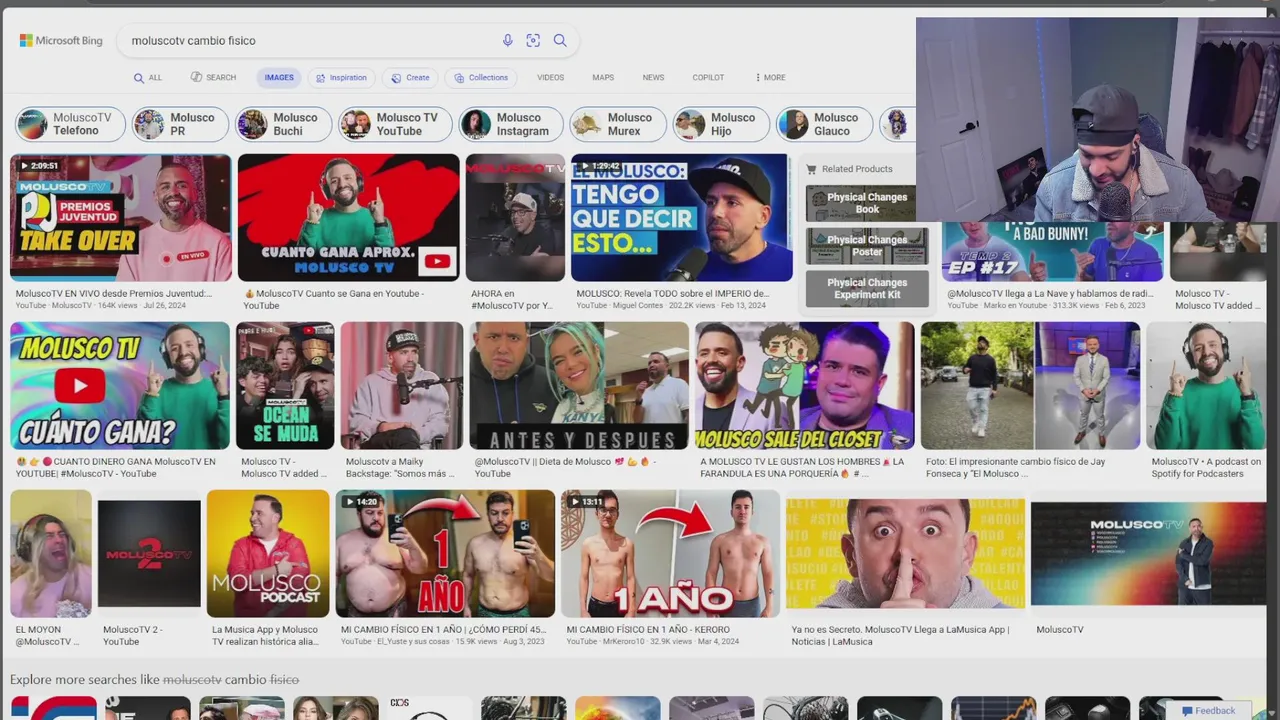This screenshot has height=720, width=1280.
Task: Open Physical Changes Book product
Action: pyautogui.click(x=867, y=203)
